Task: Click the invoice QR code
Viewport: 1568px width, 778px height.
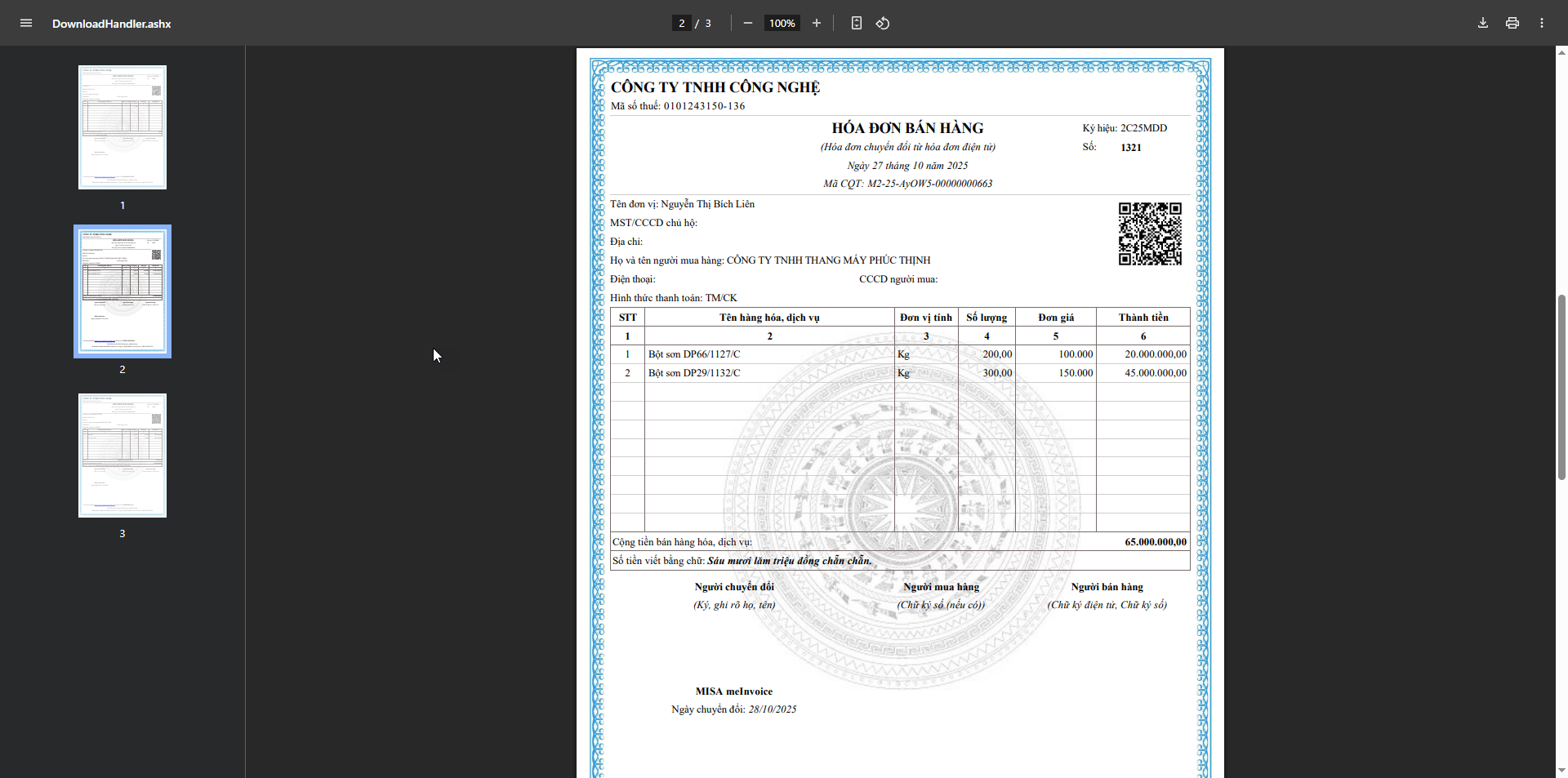Action: pos(1150,234)
